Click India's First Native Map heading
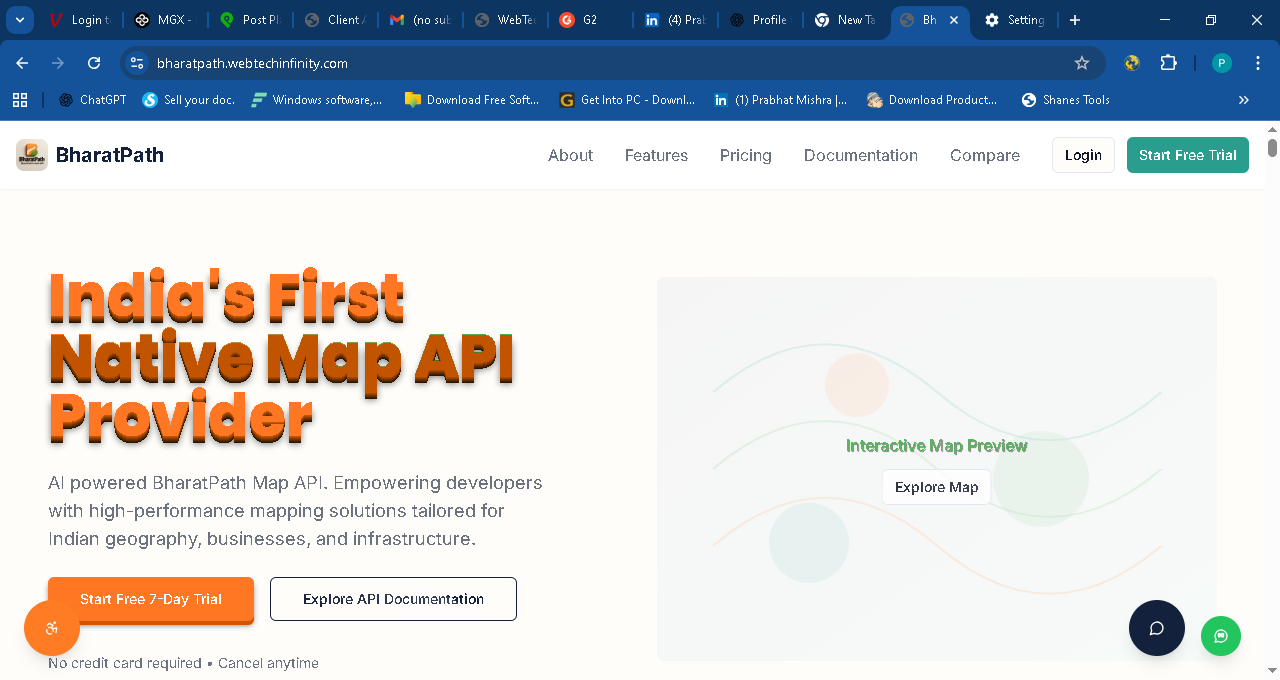 click(x=281, y=357)
